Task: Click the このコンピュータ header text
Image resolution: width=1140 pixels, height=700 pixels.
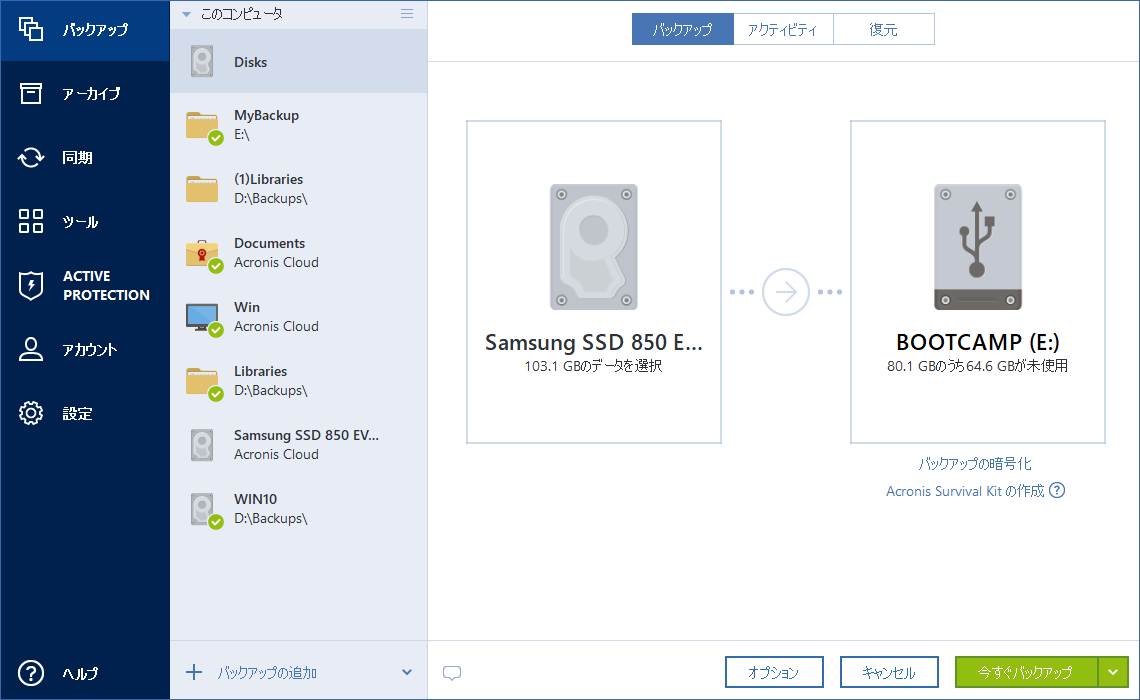Action: tap(241, 14)
